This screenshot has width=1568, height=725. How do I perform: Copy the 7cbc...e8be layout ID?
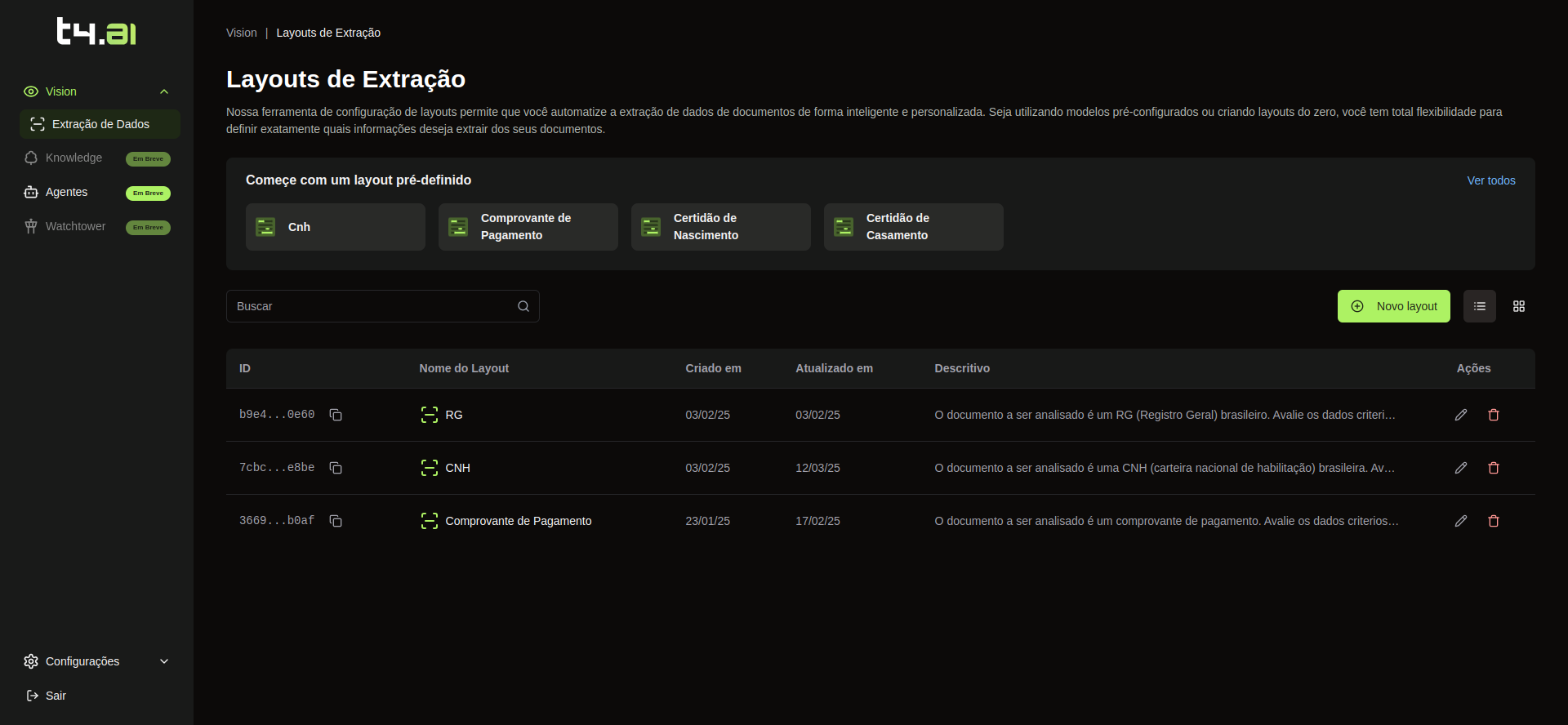click(335, 468)
